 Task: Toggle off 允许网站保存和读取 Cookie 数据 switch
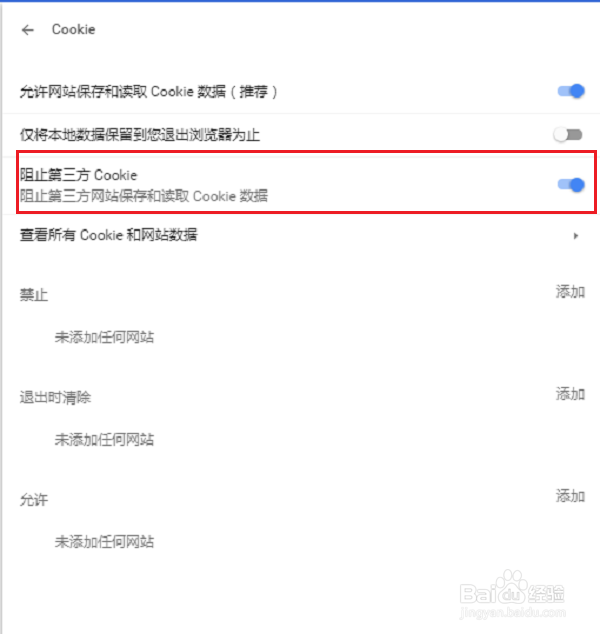(571, 91)
